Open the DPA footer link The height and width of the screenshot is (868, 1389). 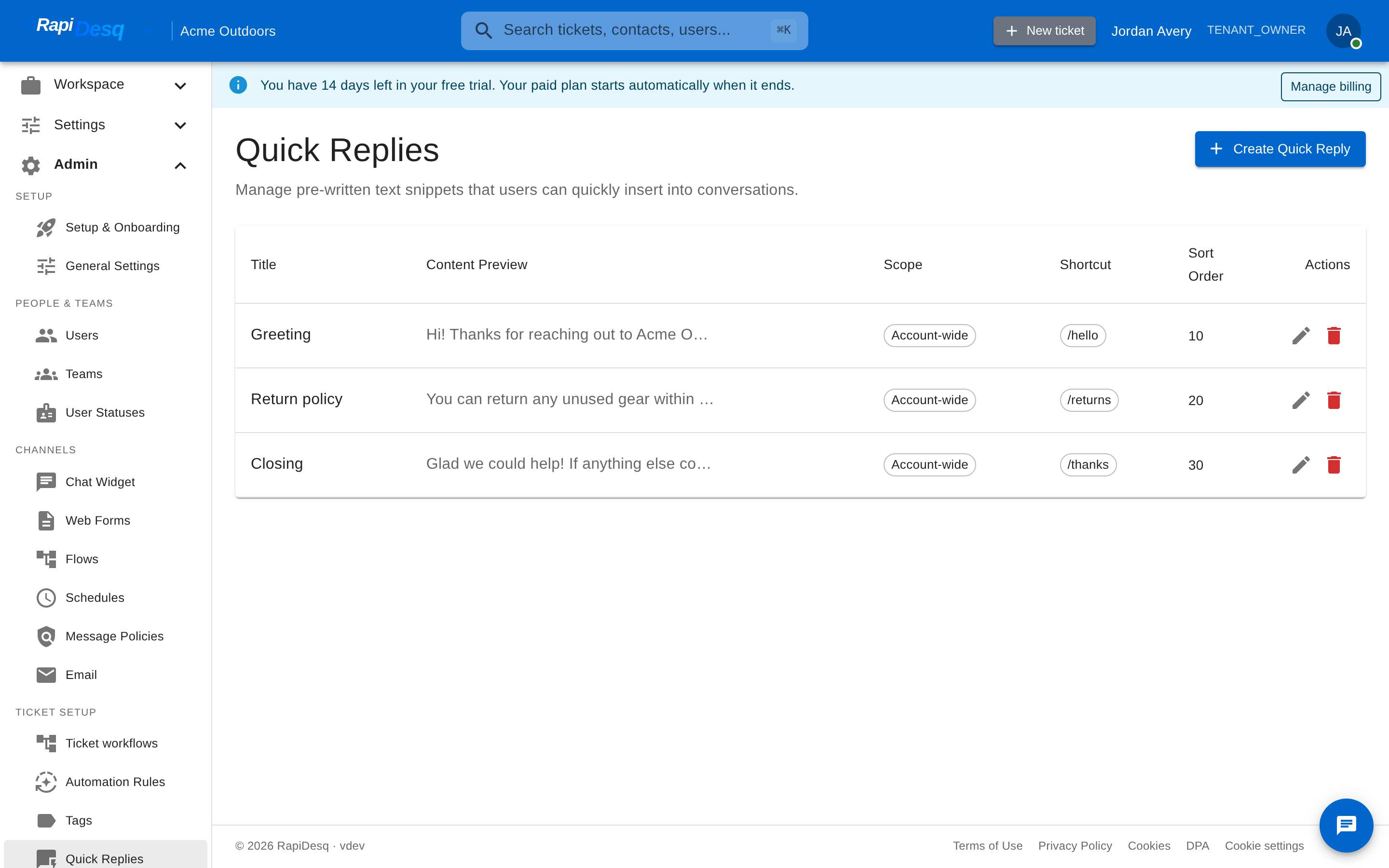click(x=1198, y=846)
